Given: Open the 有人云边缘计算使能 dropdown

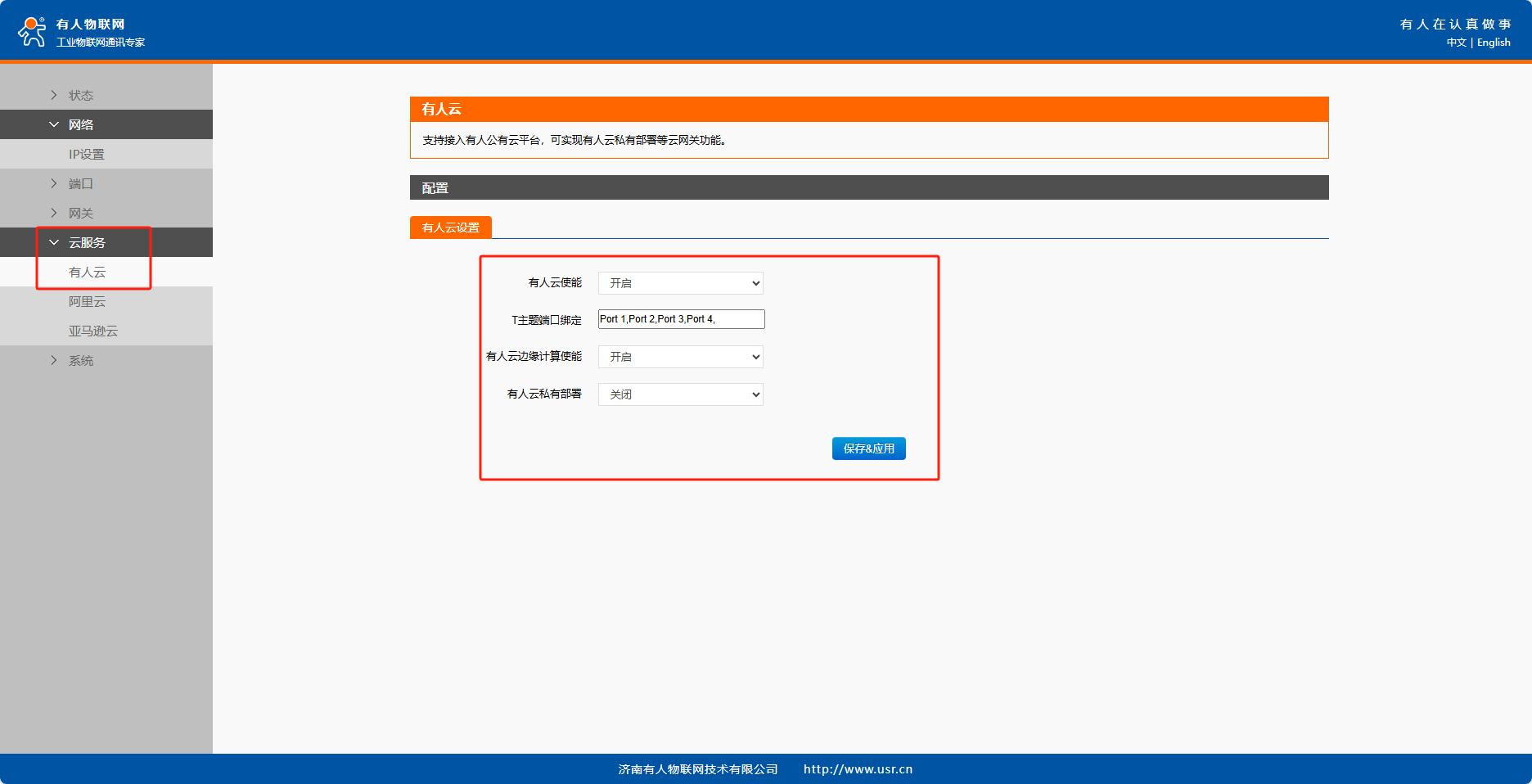Looking at the screenshot, I should [680, 357].
